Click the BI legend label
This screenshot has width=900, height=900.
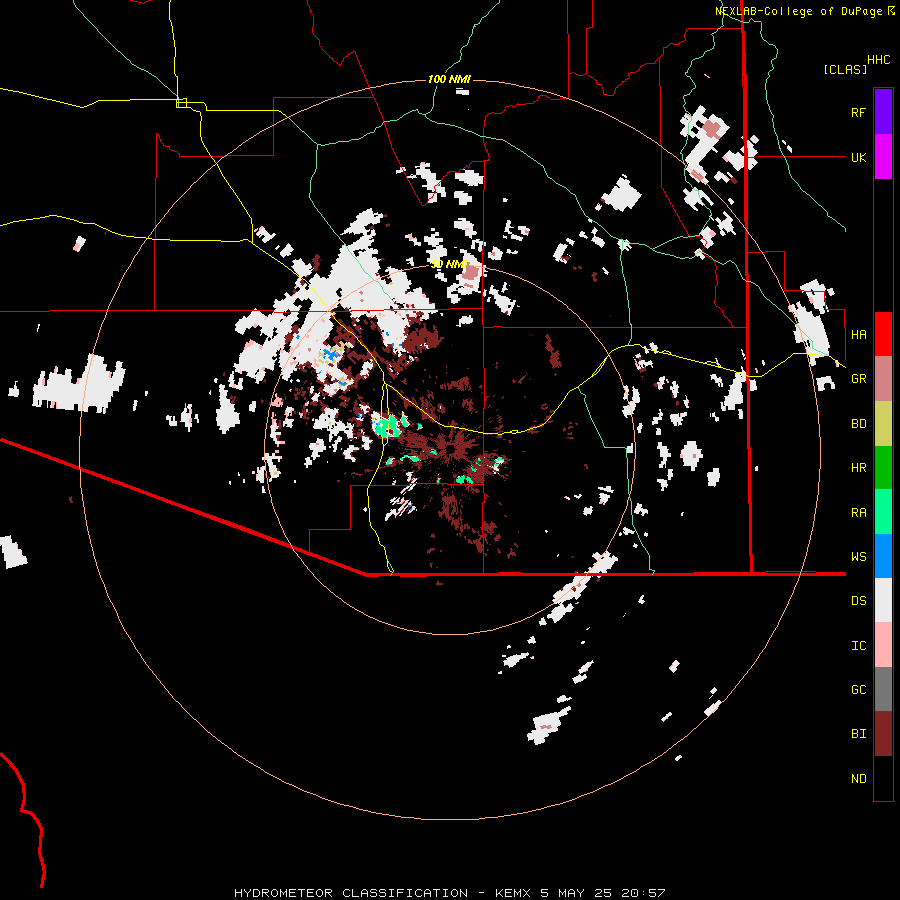point(858,734)
